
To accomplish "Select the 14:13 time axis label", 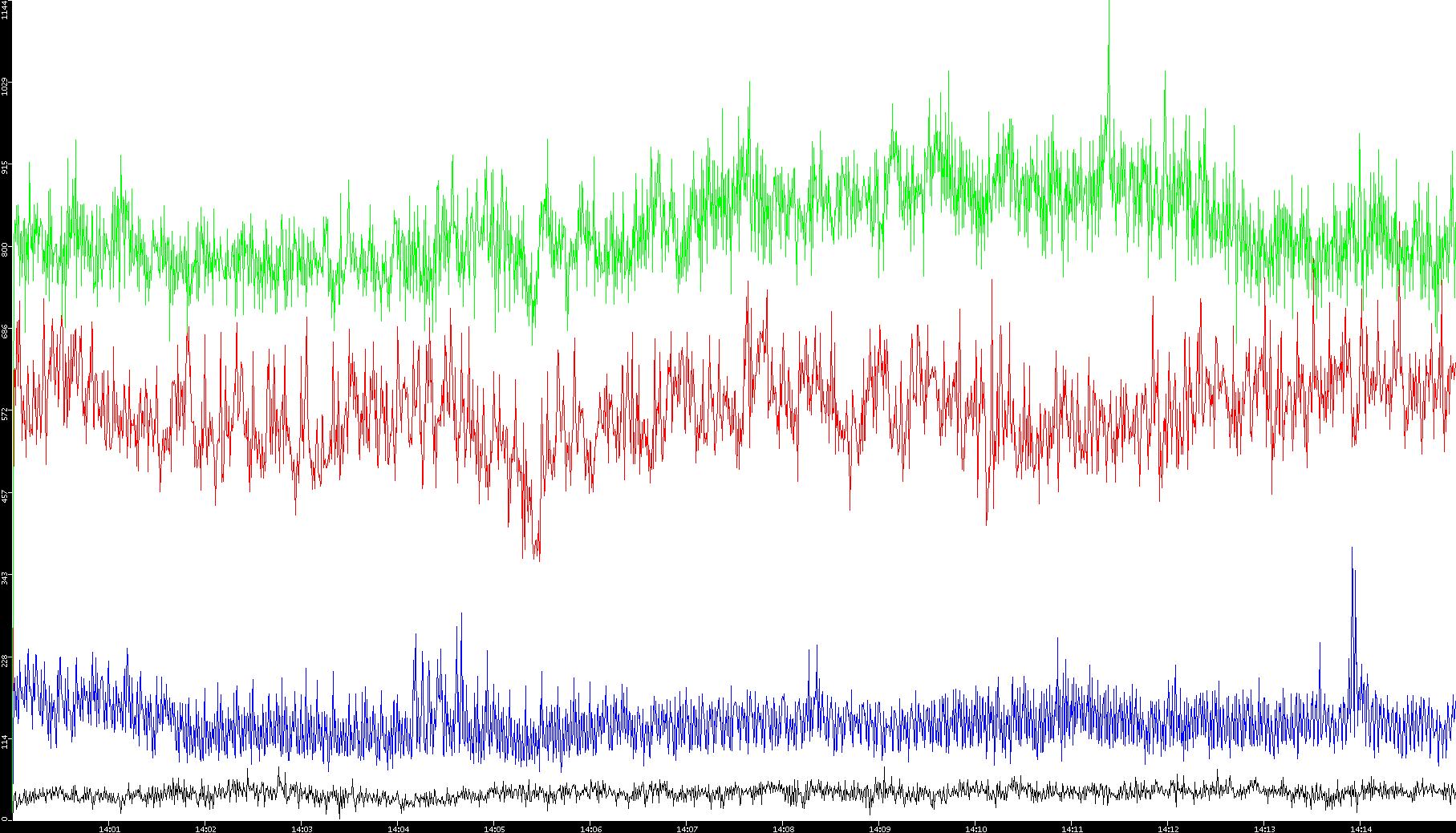I will pyautogui.click(x=1264, y=829).
